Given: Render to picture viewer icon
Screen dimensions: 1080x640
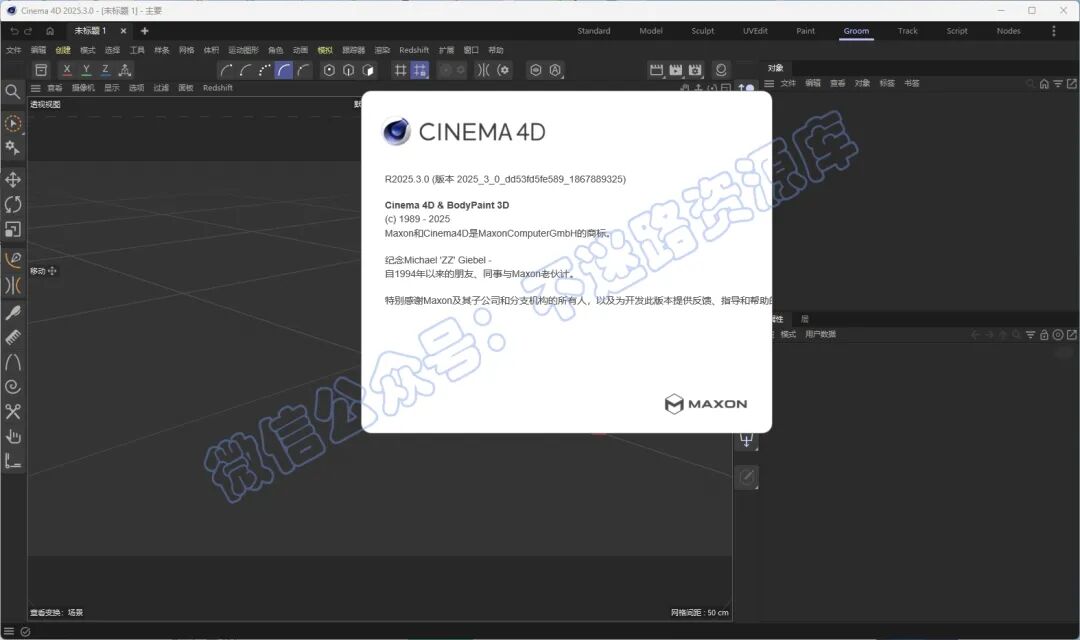Looking at the screenshot, I should tap(676, 70).
